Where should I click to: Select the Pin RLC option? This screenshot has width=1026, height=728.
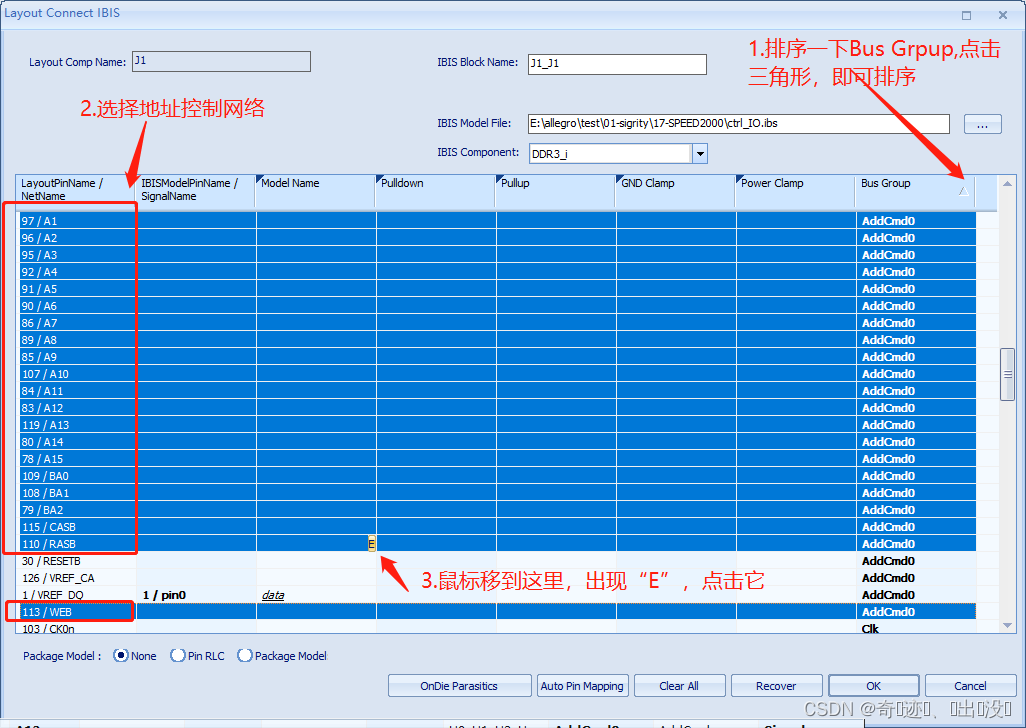178,655
